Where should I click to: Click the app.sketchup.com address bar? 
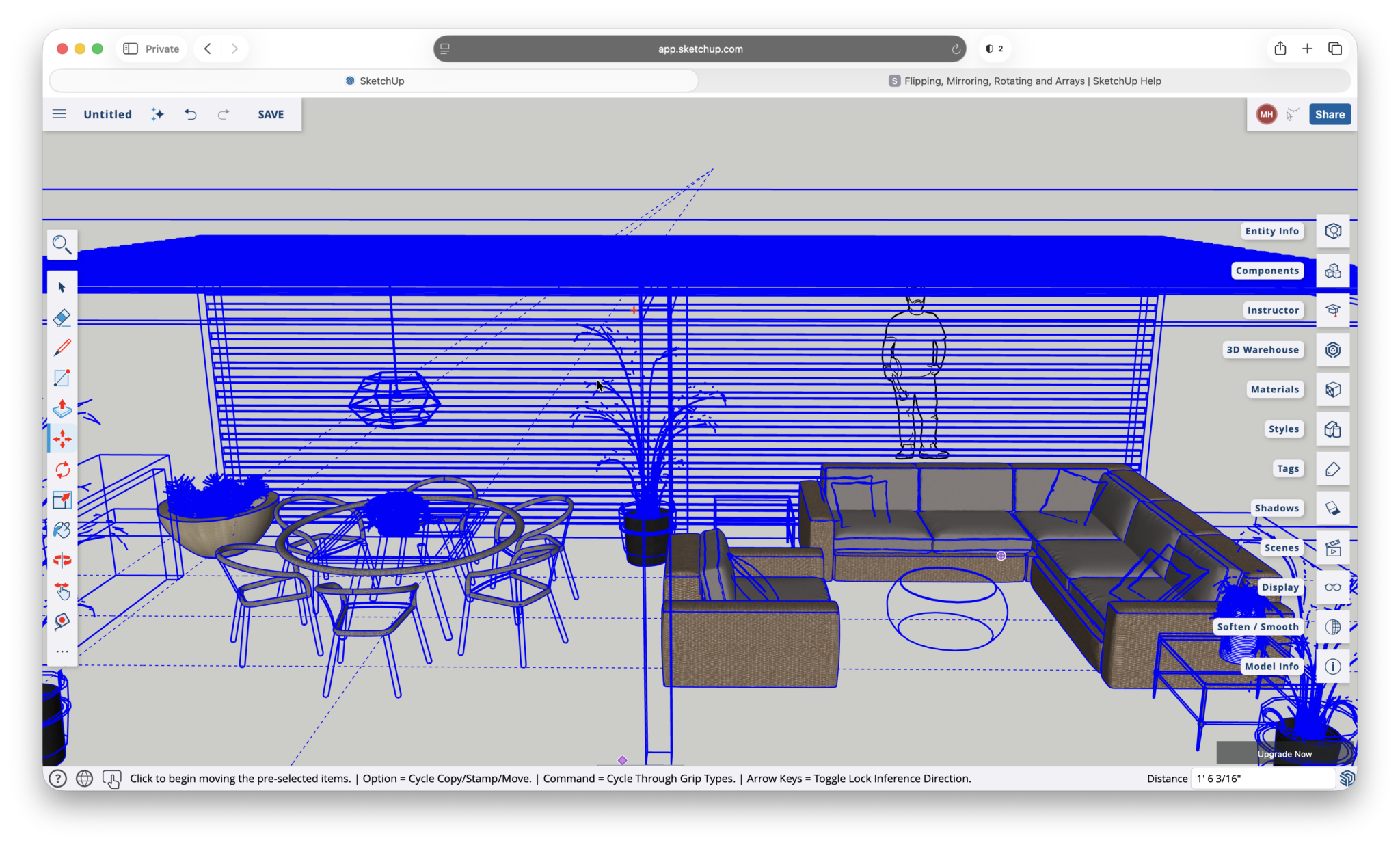(x=700, y=49)
